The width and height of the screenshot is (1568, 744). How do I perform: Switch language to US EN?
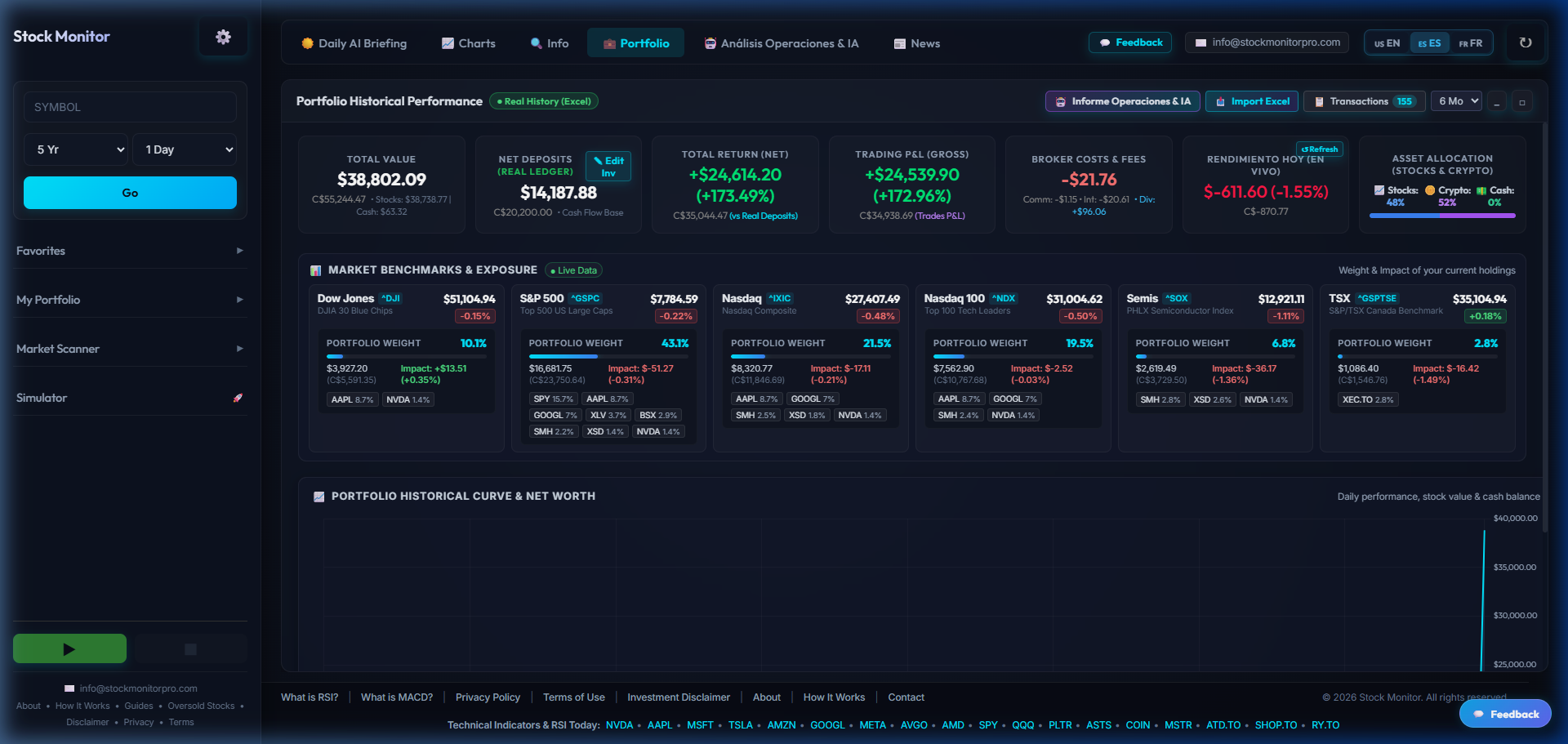click(x=1387, y=43)
